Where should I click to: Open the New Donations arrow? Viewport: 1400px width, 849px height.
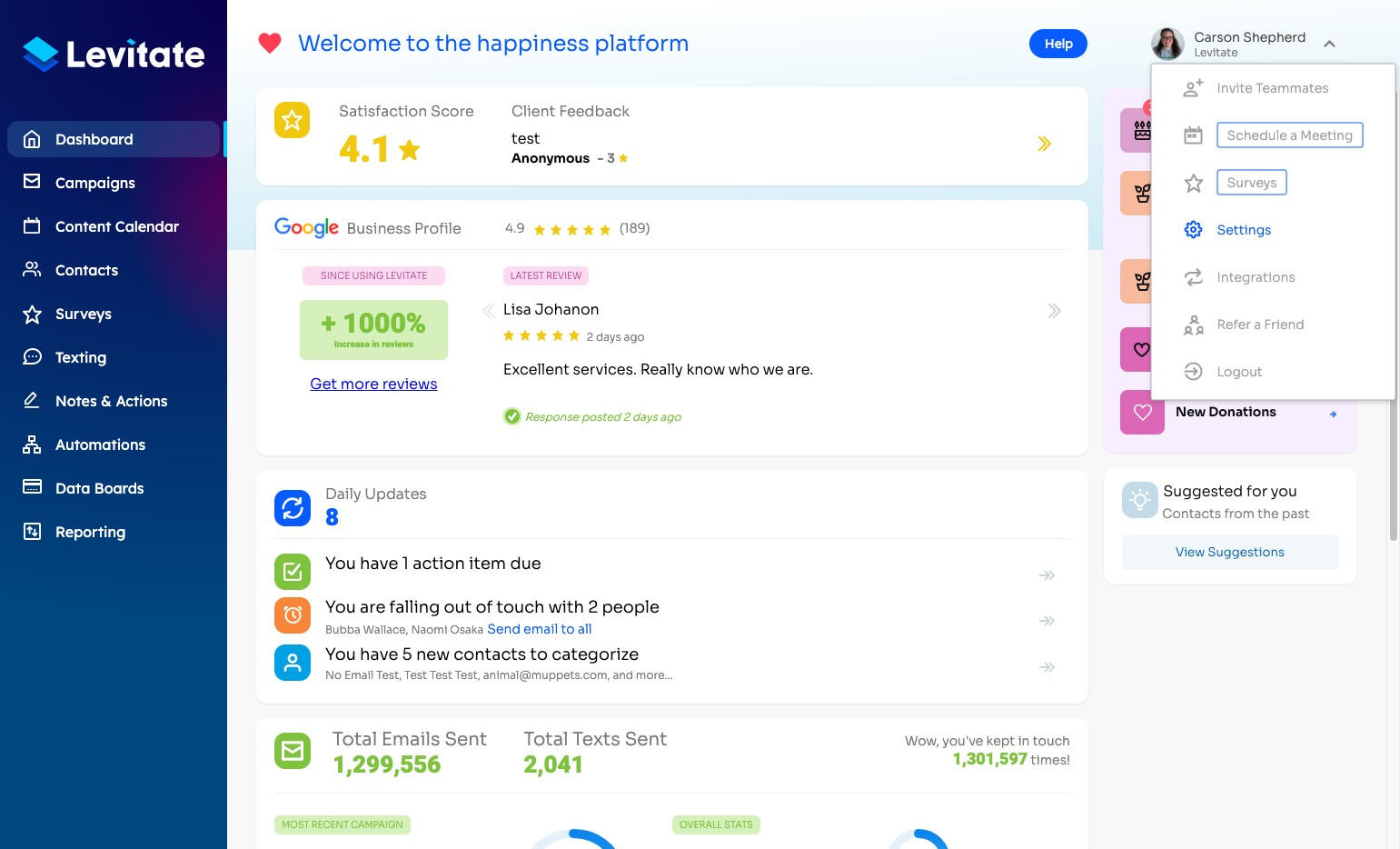[1333, 414]
